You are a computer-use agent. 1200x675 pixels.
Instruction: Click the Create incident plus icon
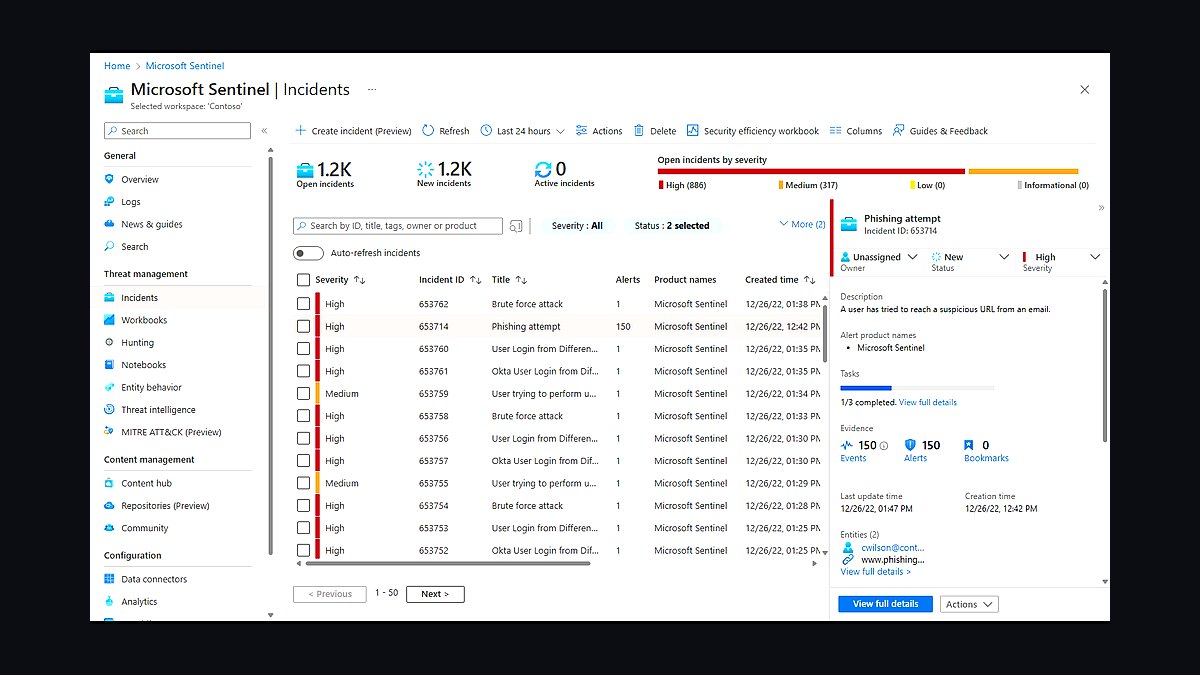coord(300,130)
